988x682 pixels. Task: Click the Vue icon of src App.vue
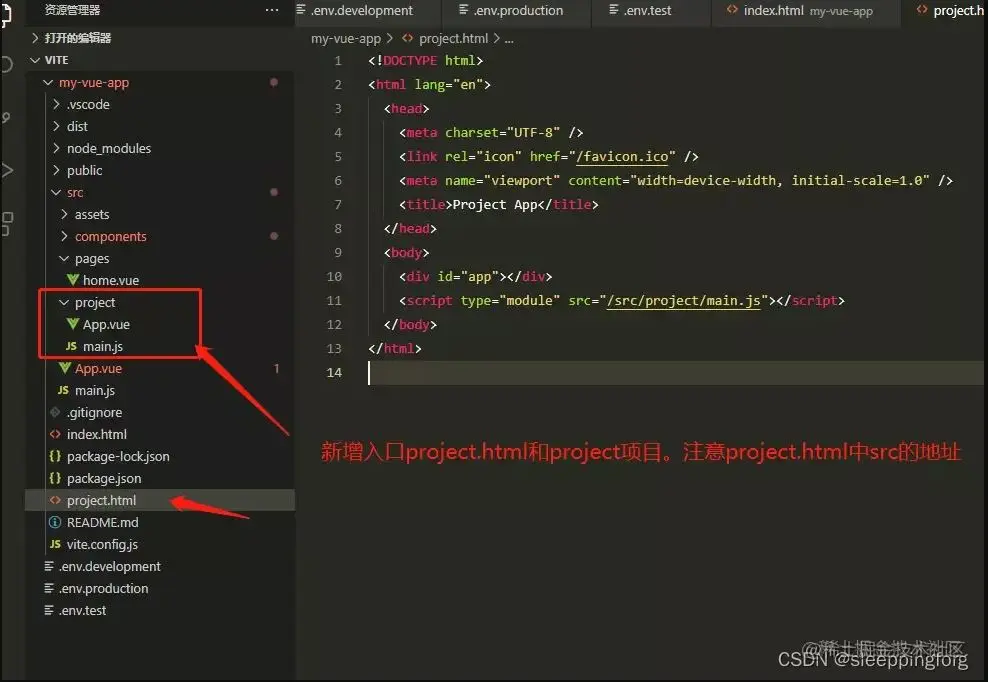[65, 368]
